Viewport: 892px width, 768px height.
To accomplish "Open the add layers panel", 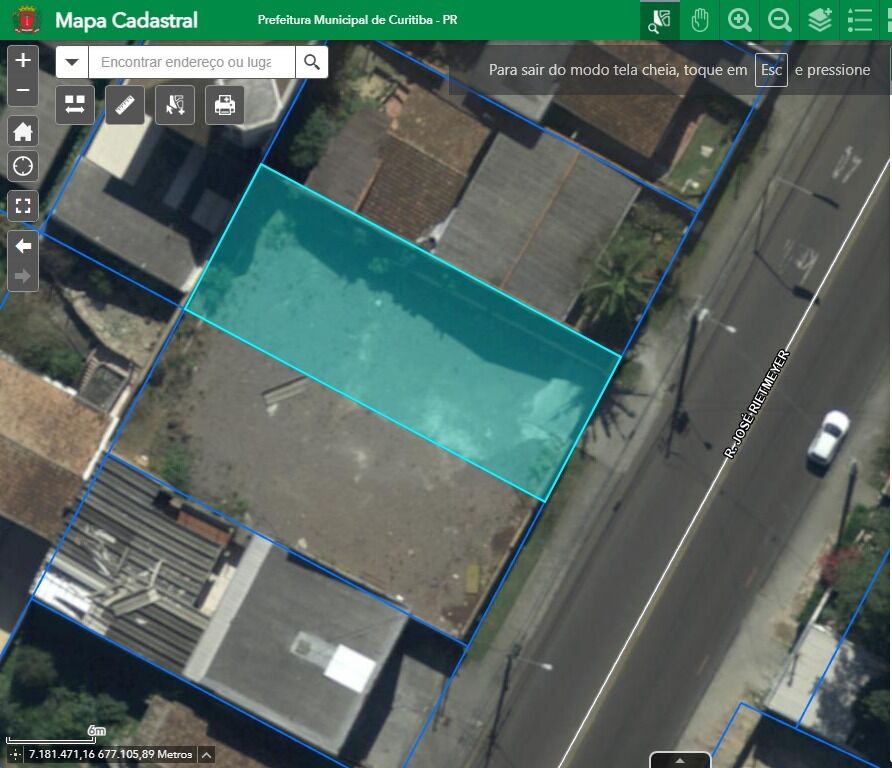I will point(820,20).
